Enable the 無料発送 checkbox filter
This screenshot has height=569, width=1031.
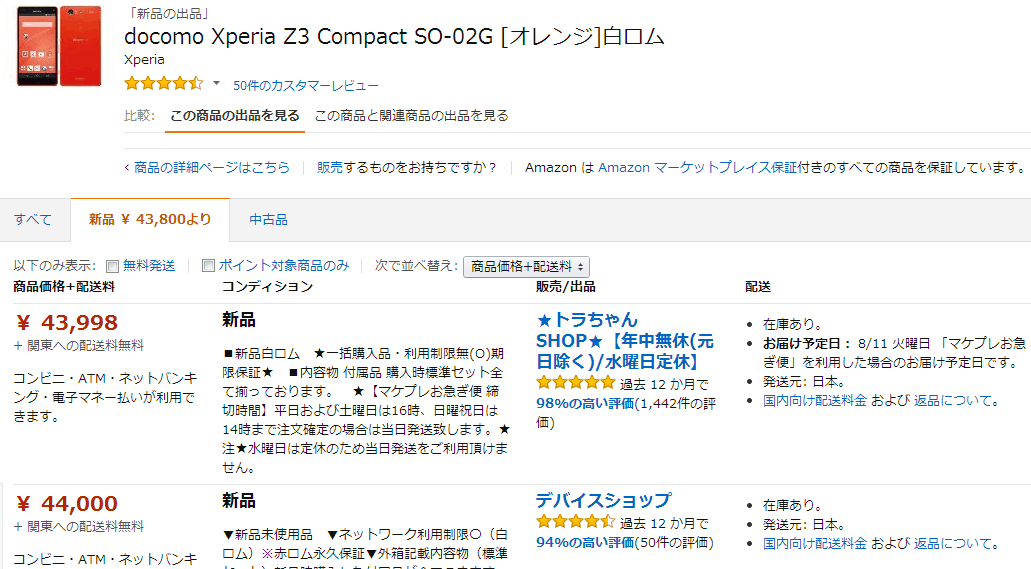(x=113, y=266)
